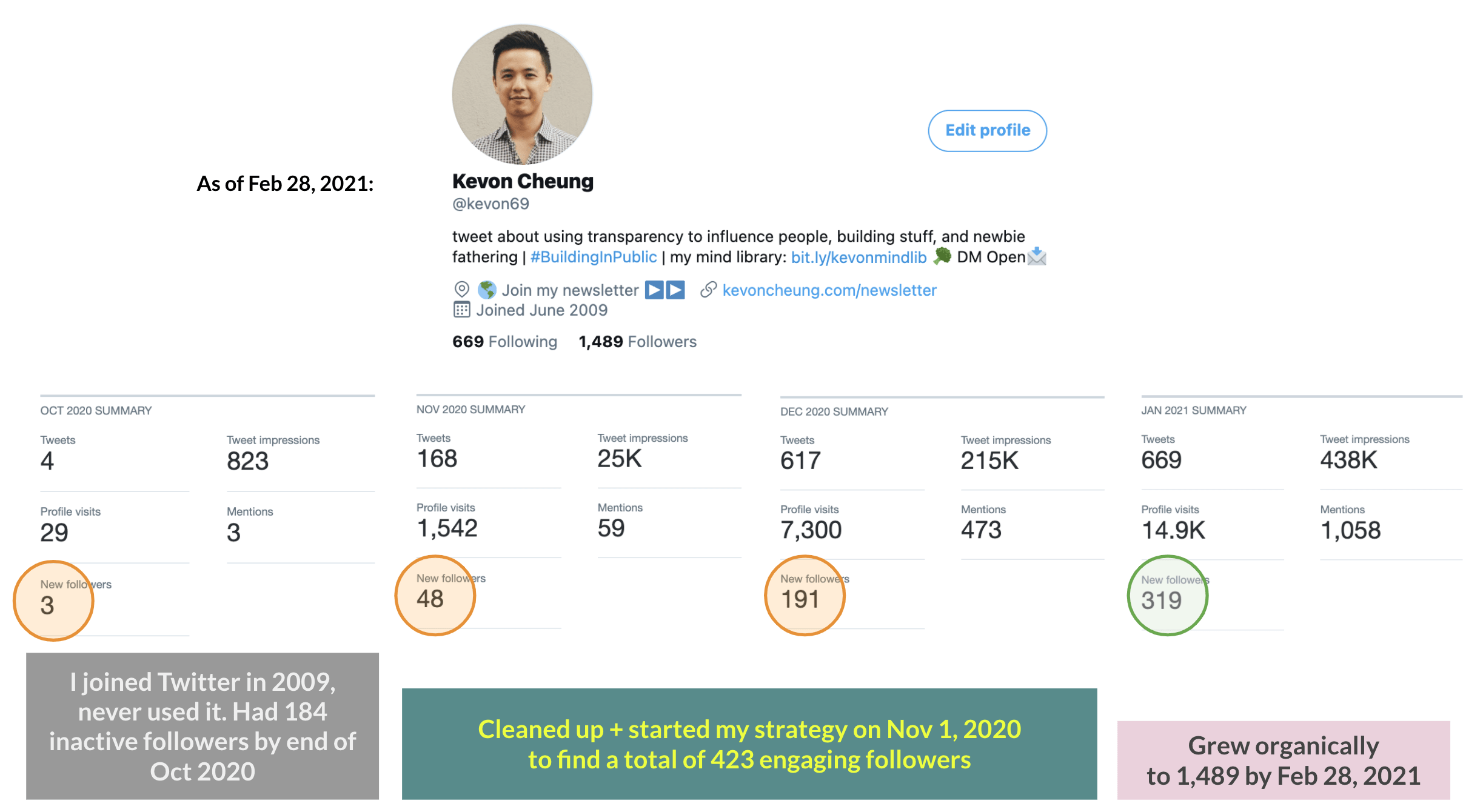Click the chain link icon before the newsletter URL
This screenshot has width=1483, height=812.
pyautogui.click(x=708, y=290)
